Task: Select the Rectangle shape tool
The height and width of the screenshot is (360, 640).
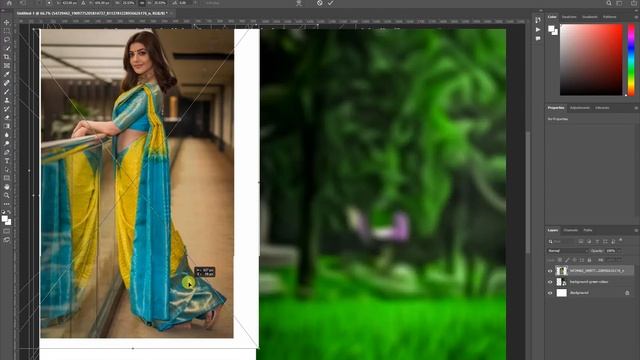Action: (7, 178)
